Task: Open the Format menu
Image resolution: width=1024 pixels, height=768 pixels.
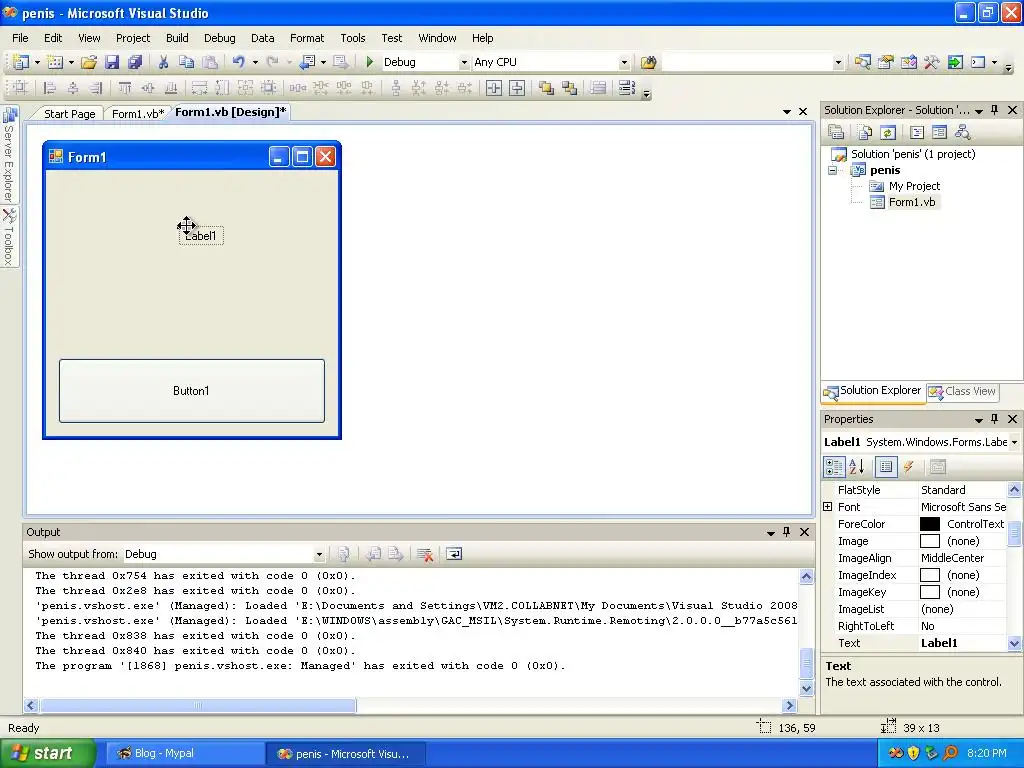Action: pyautogui.click(x=307, y=38)
